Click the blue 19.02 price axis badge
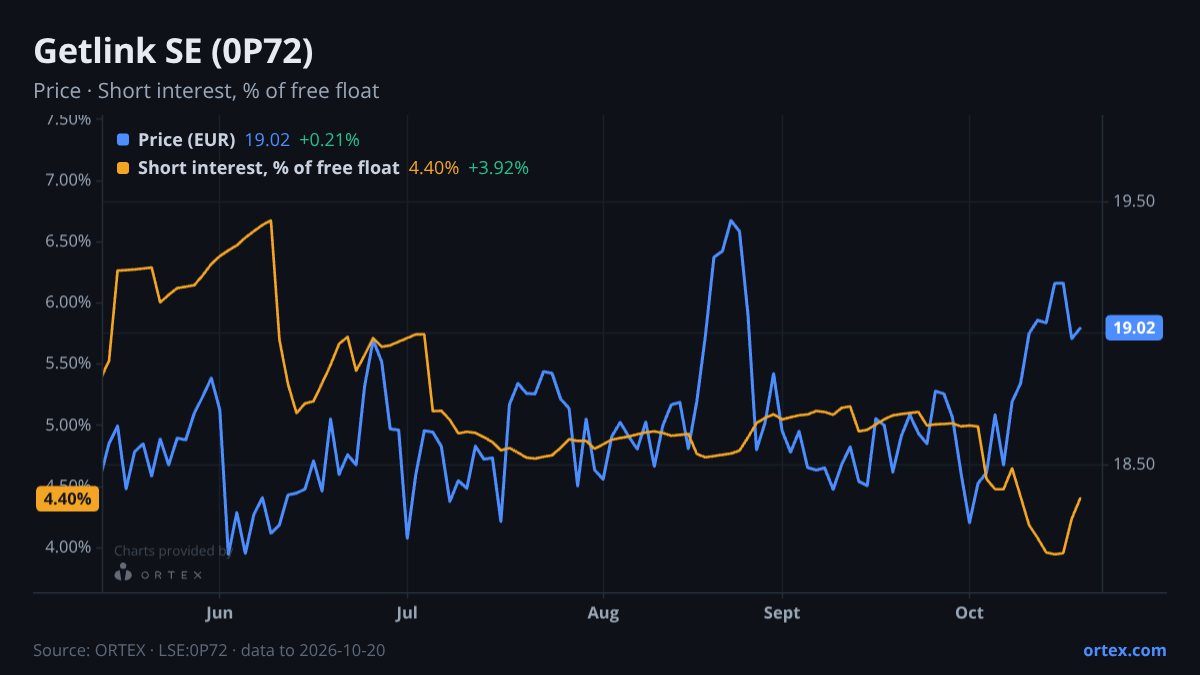 [x=1134, y=327]
